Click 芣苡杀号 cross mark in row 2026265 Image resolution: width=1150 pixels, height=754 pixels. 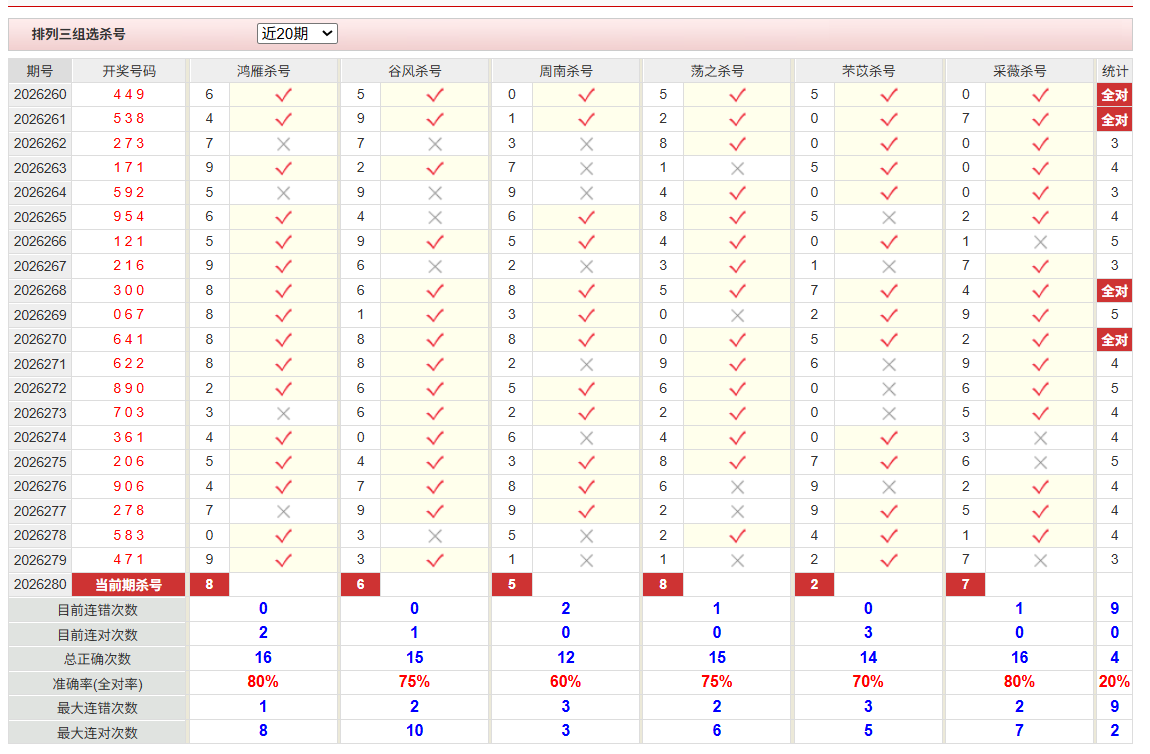(889, 217)
